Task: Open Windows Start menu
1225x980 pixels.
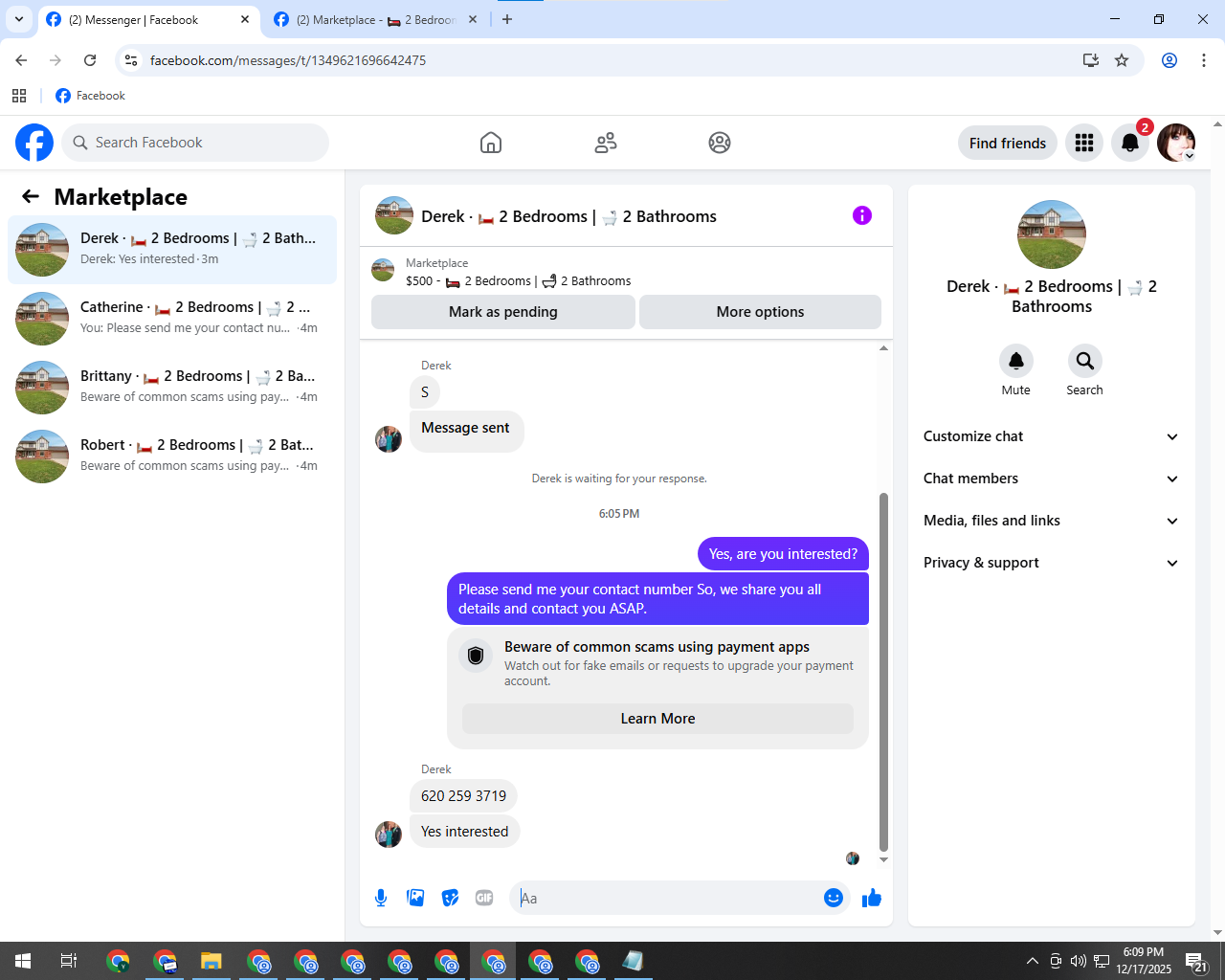Action: pyautogui.click(x=23, y=961)
